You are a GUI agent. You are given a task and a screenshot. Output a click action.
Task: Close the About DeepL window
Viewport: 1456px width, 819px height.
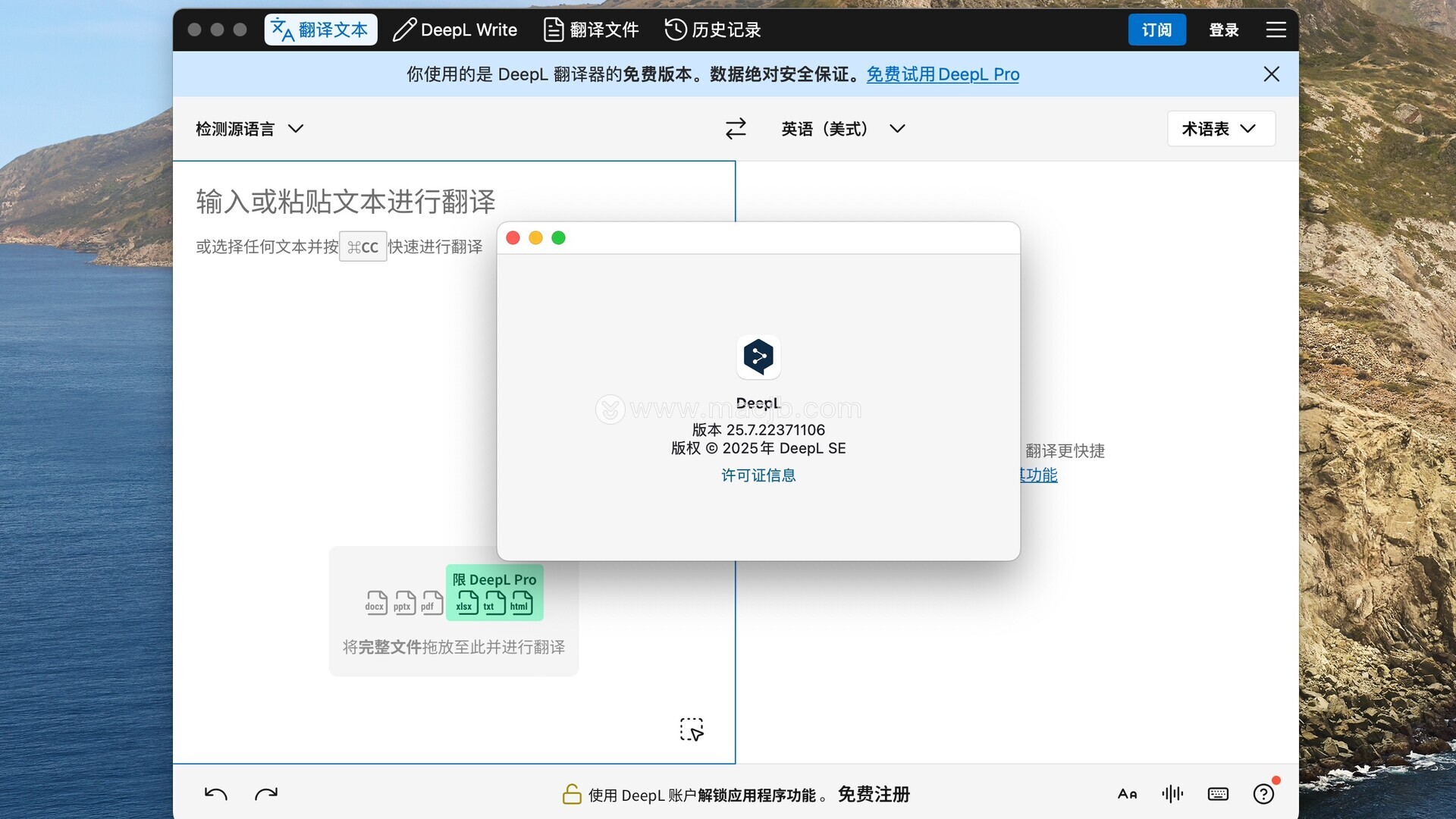coord(513,238)
